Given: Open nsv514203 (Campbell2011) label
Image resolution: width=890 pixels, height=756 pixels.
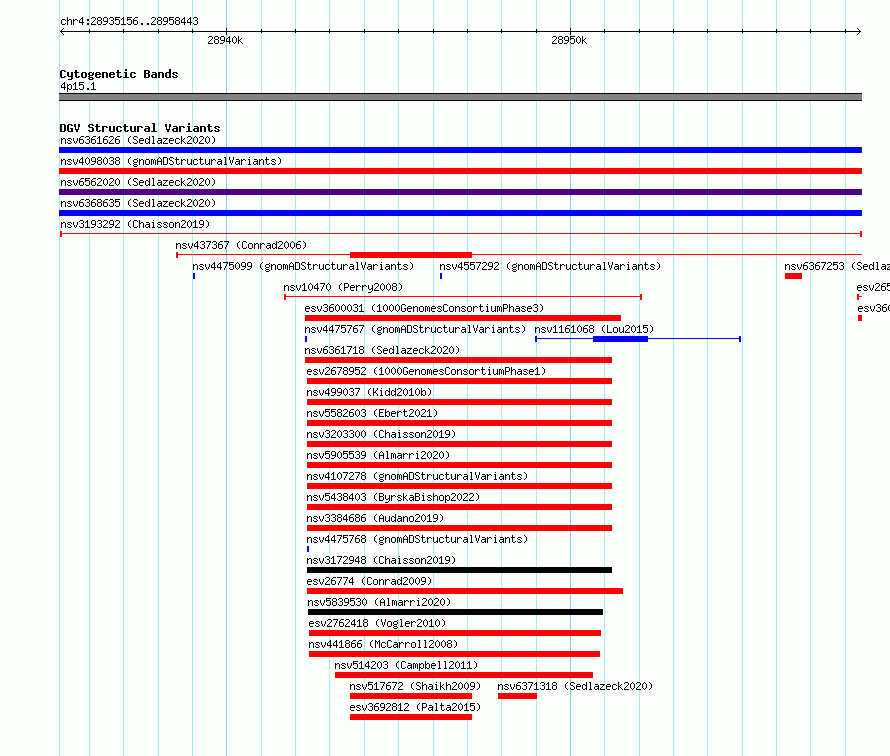Looking at the screenshot, I should point(406,665).
